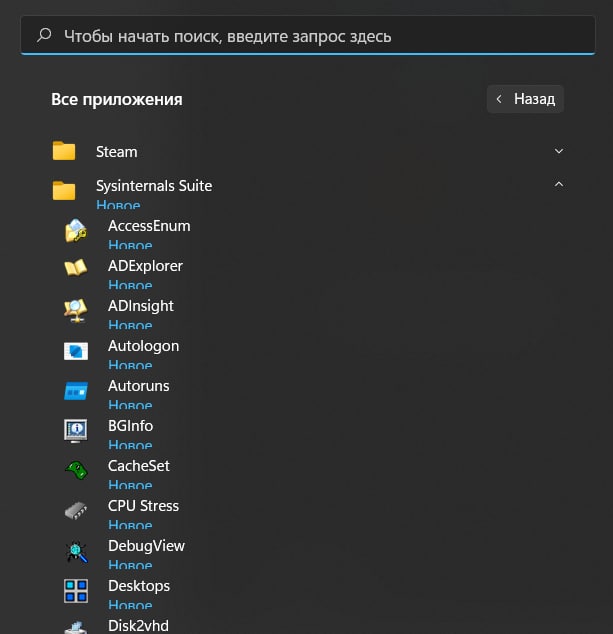Image resolution: width=613 pixels, height=634 pixels.
Task: Choose the ADInsight list entry
Action: 141,306
